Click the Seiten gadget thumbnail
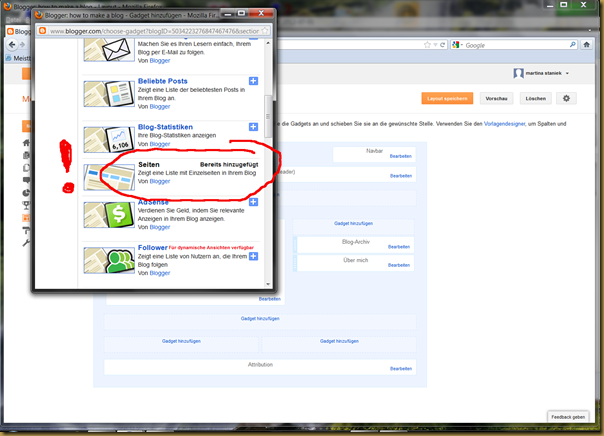Image resolution: width=604 pixels, height=436 pixels. tap(109, 177)
